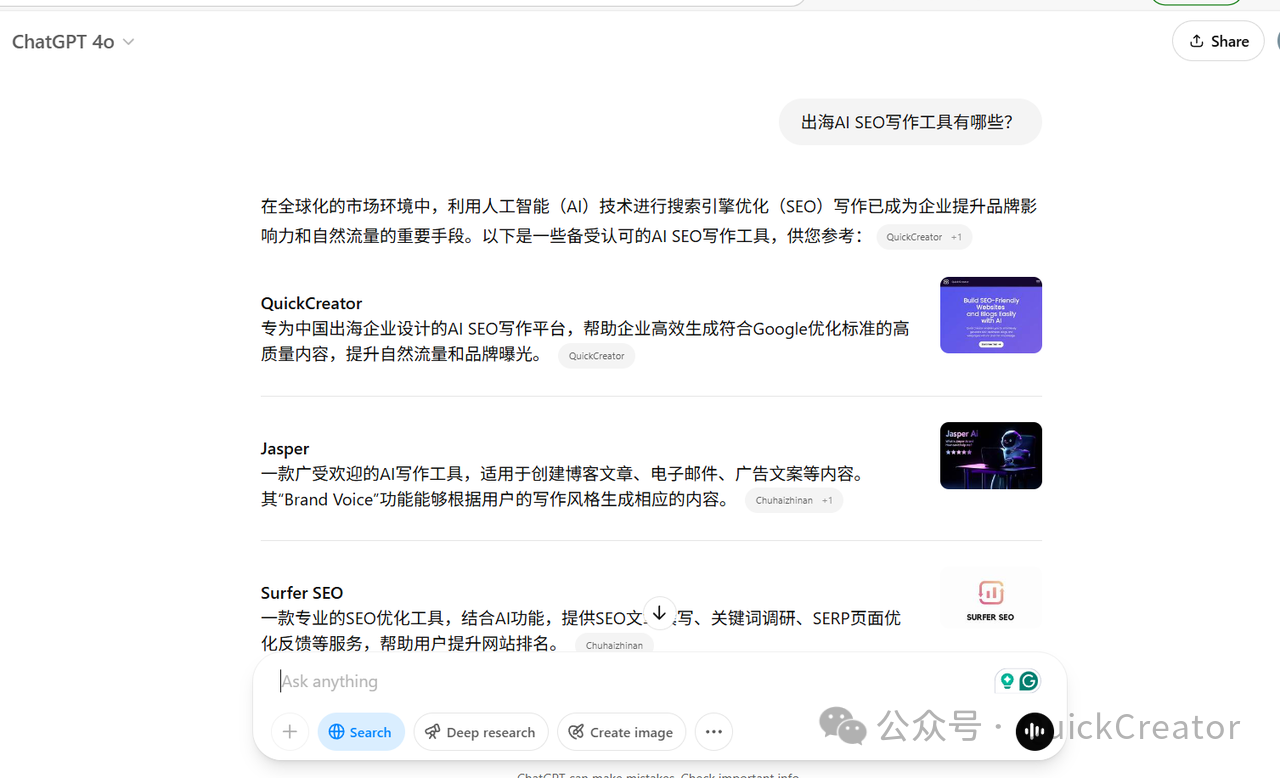
Task: Toggle the Create image option
Action: (x=621, y=732)
